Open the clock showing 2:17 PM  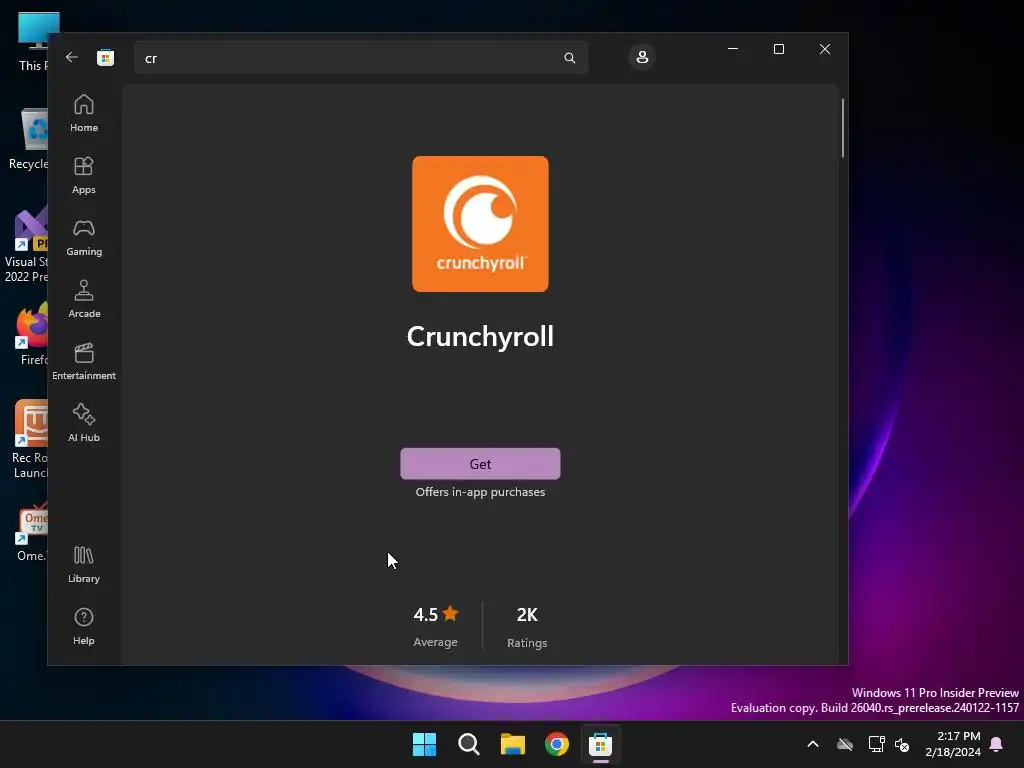click(953, 744)
